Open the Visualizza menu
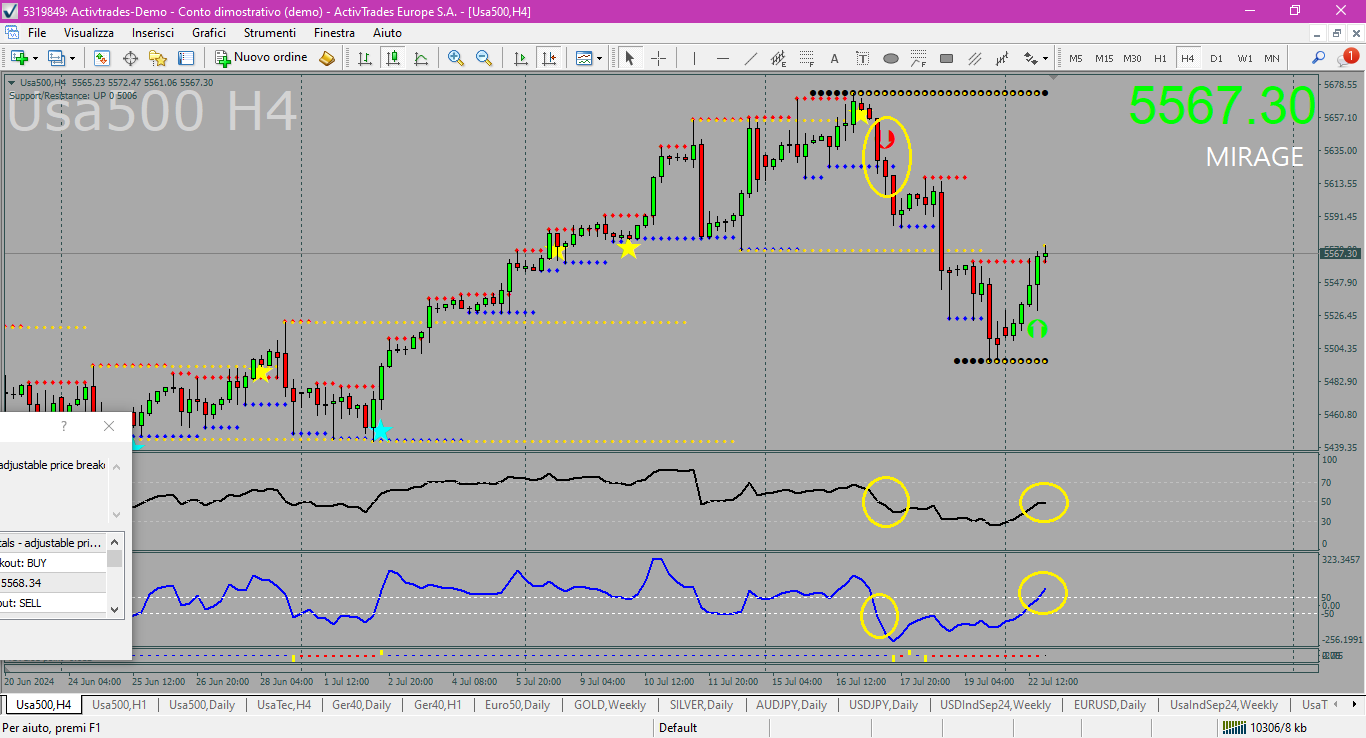Viewport: 1366px width, 738px height. coord(89,33)
